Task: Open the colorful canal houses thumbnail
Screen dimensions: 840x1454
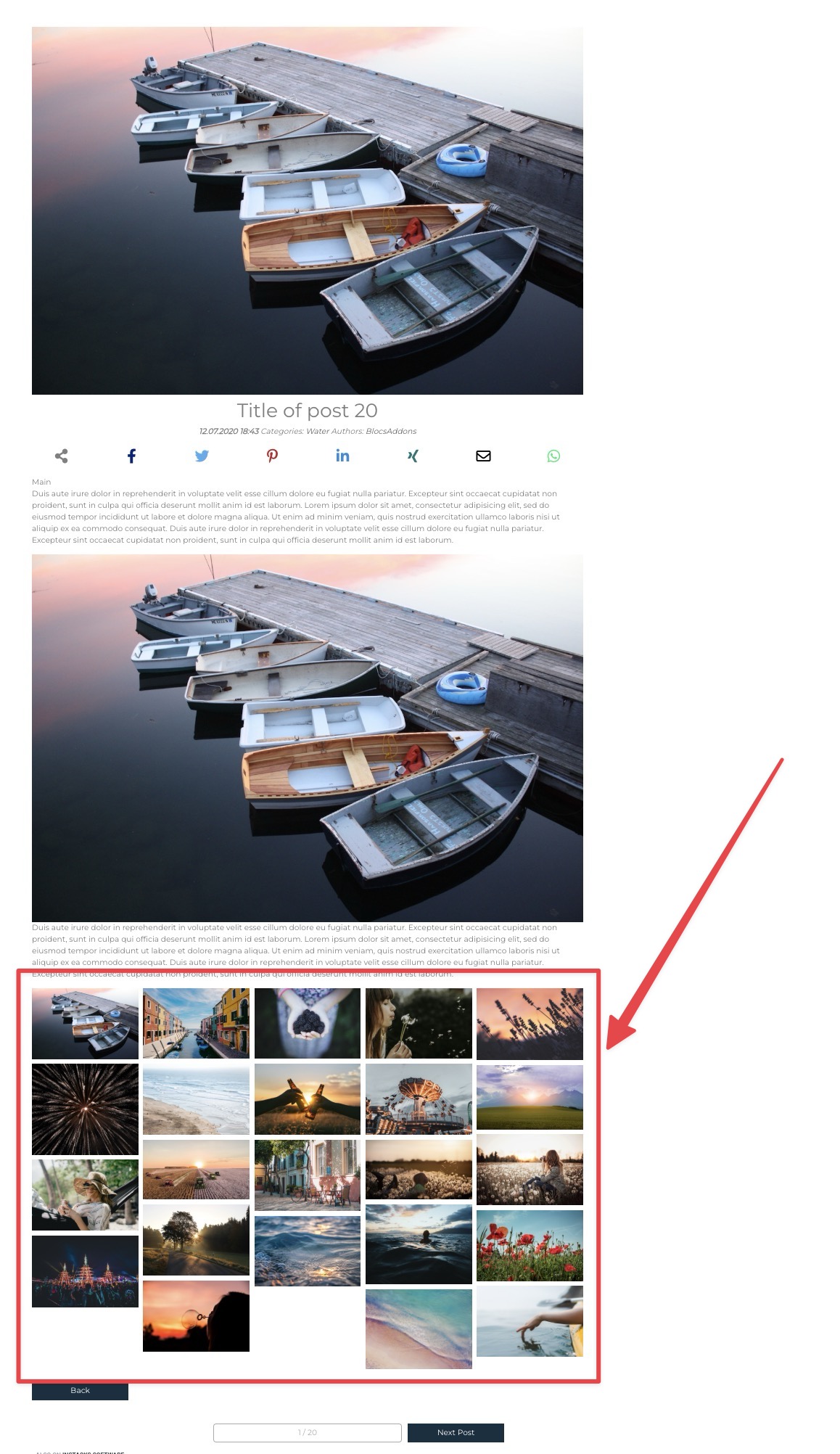Action: click(196, 1023)
